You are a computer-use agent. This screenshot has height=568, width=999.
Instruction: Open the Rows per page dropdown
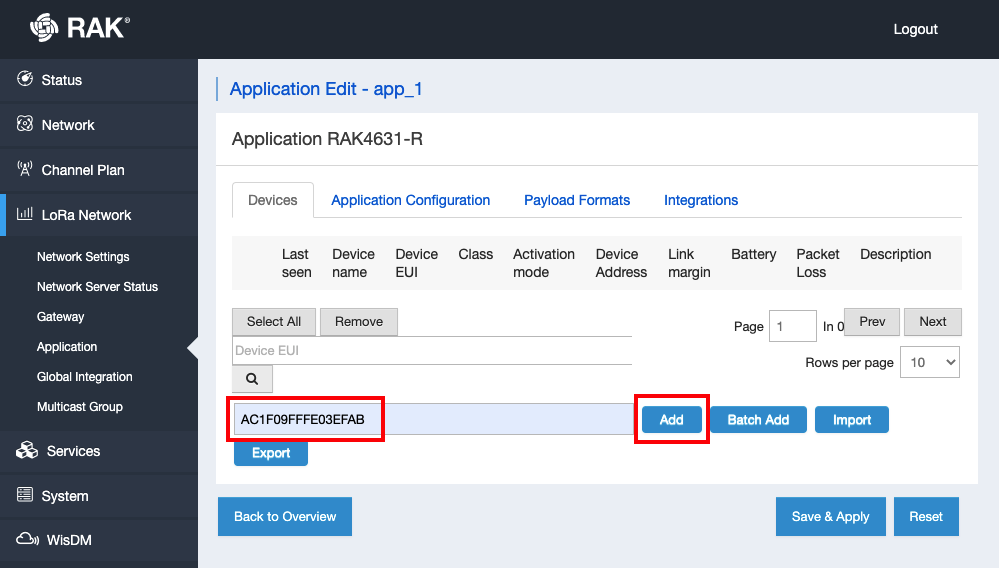930,362
